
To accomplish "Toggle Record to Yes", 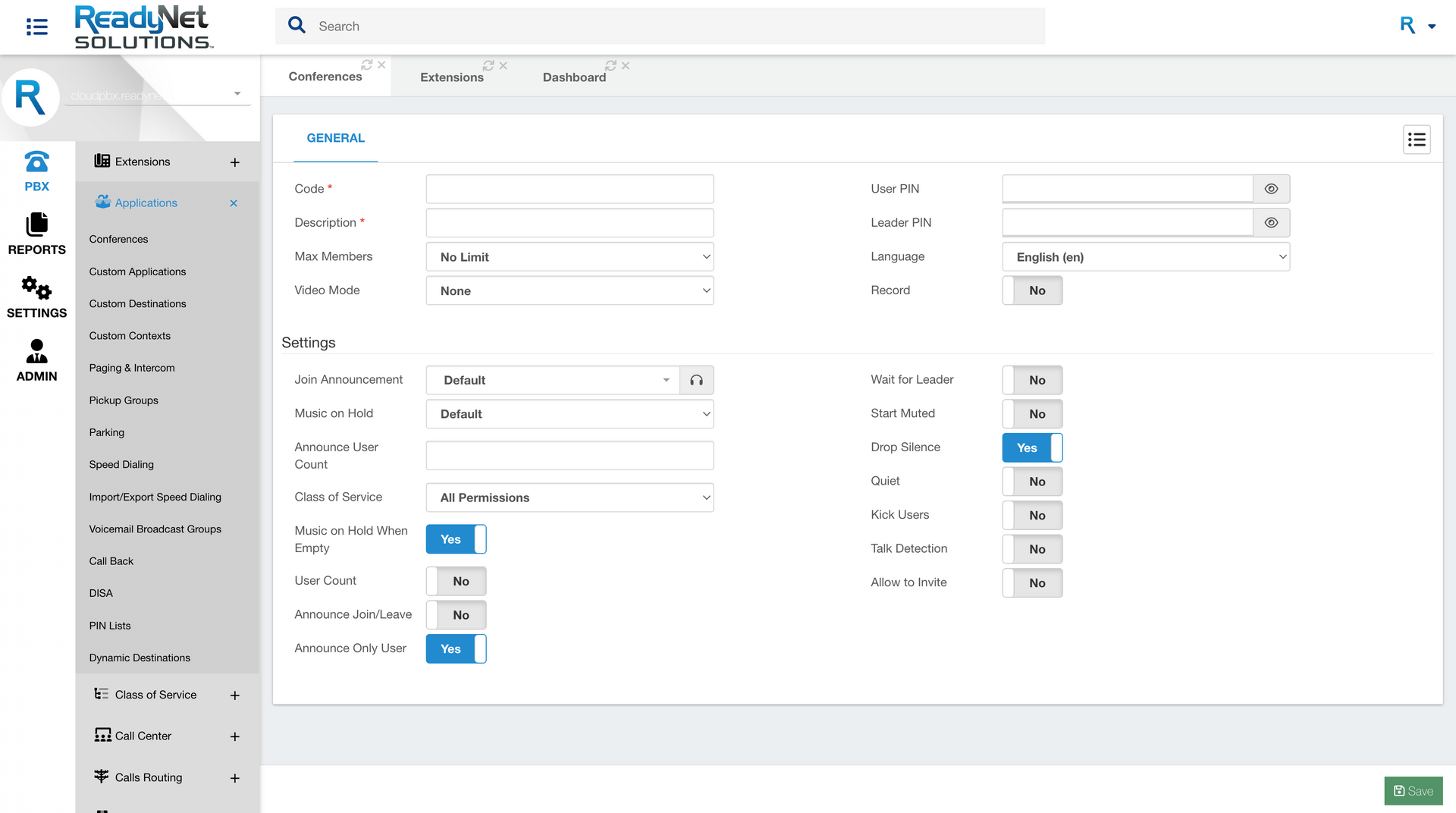I will [x=1032, y=290].
